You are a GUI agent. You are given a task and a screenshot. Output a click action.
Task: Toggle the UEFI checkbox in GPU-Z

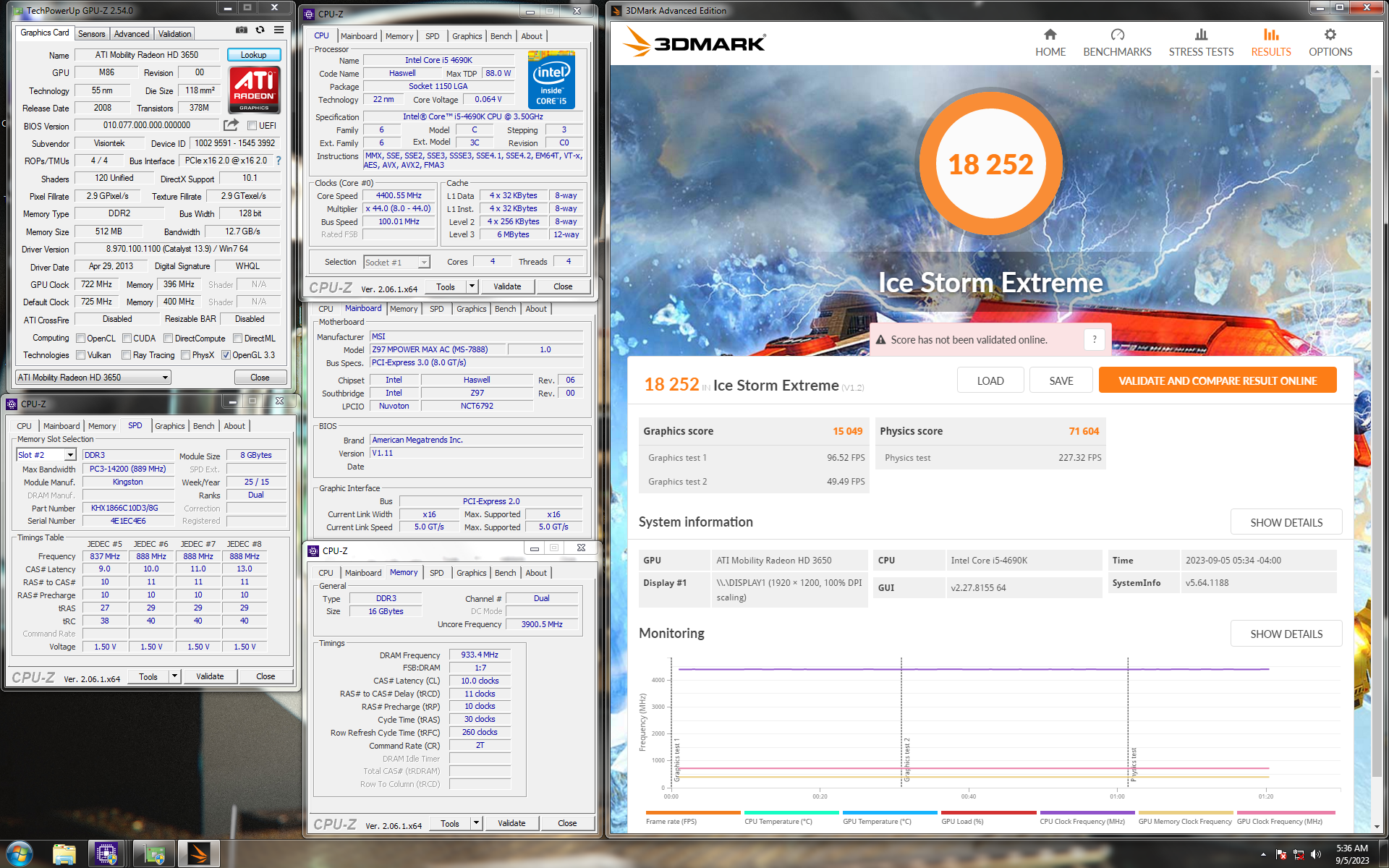(x=252, y=126)
